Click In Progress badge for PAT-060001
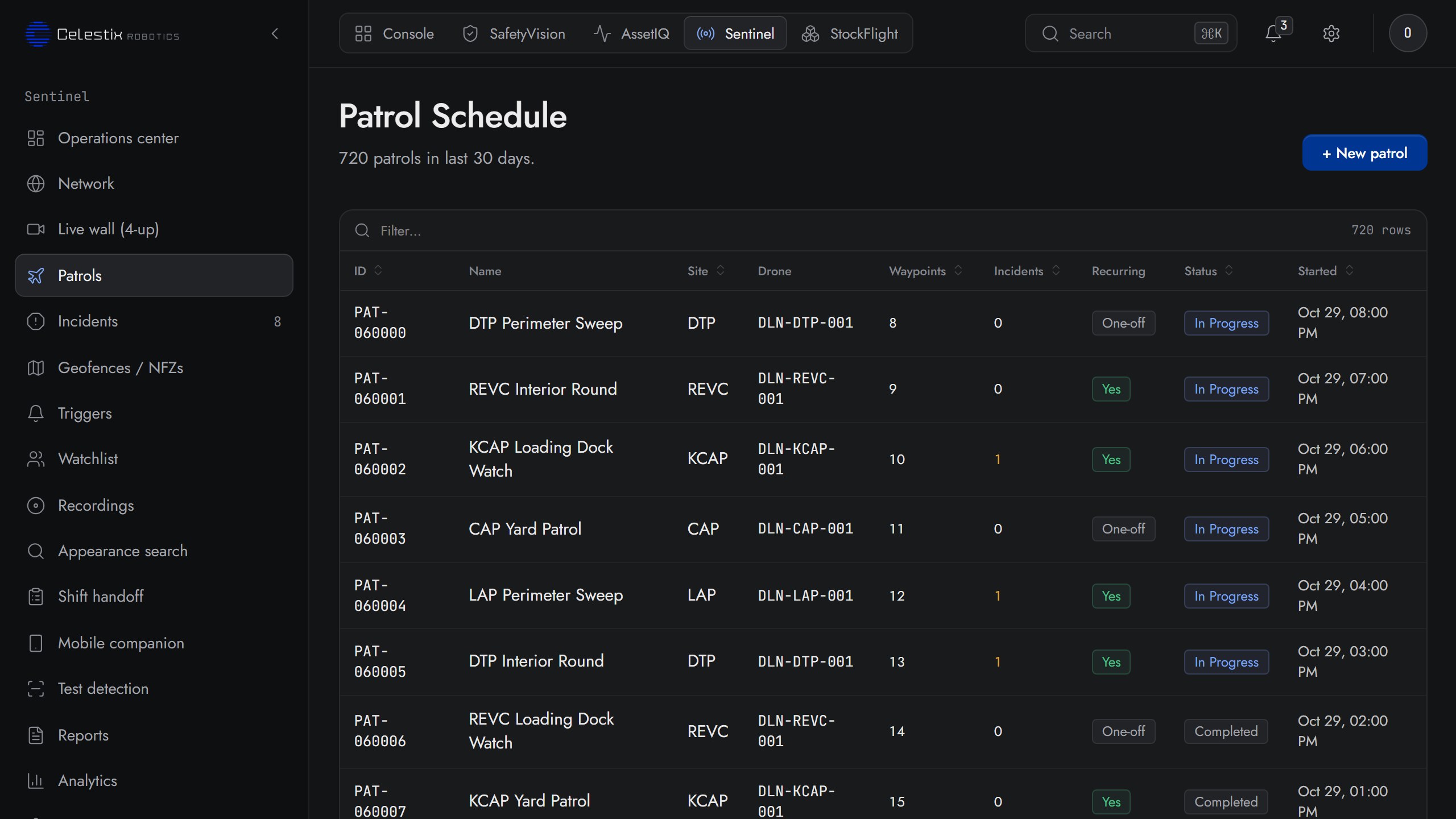1456x819 pixels. tap(1226, 389)
